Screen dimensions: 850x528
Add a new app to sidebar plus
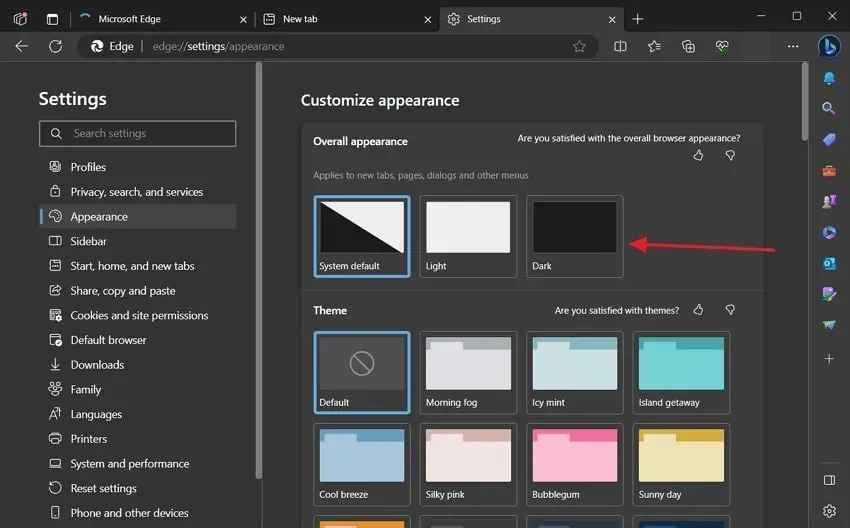[829, 359]
